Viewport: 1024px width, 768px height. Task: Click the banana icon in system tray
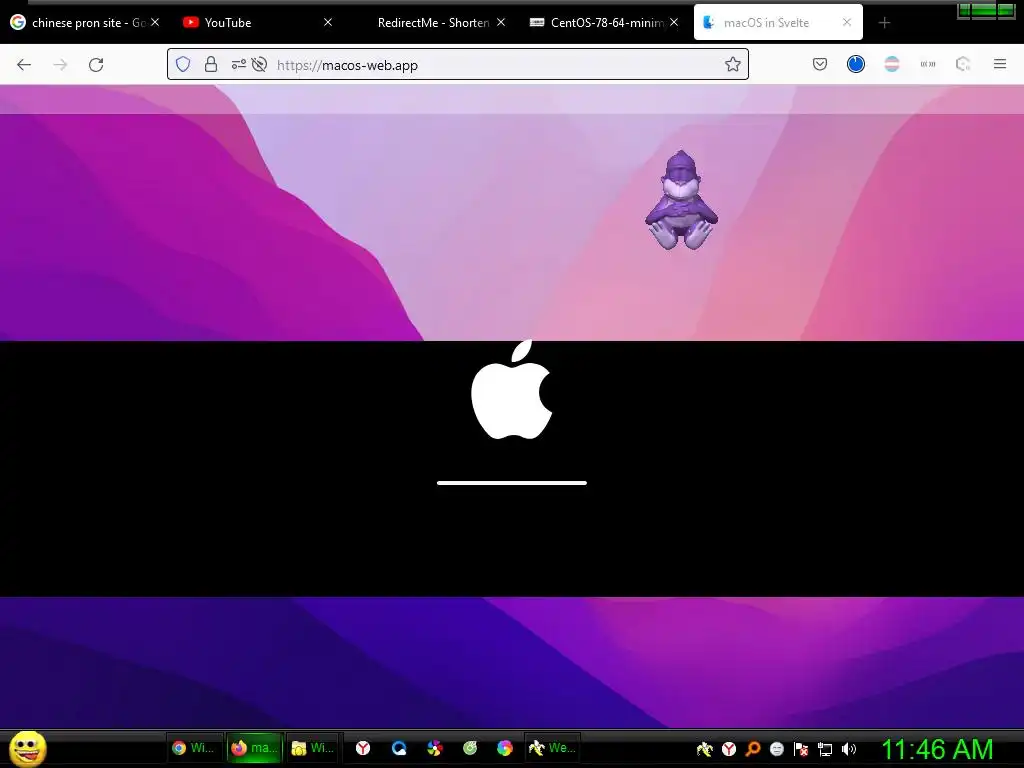pos(705,749)
